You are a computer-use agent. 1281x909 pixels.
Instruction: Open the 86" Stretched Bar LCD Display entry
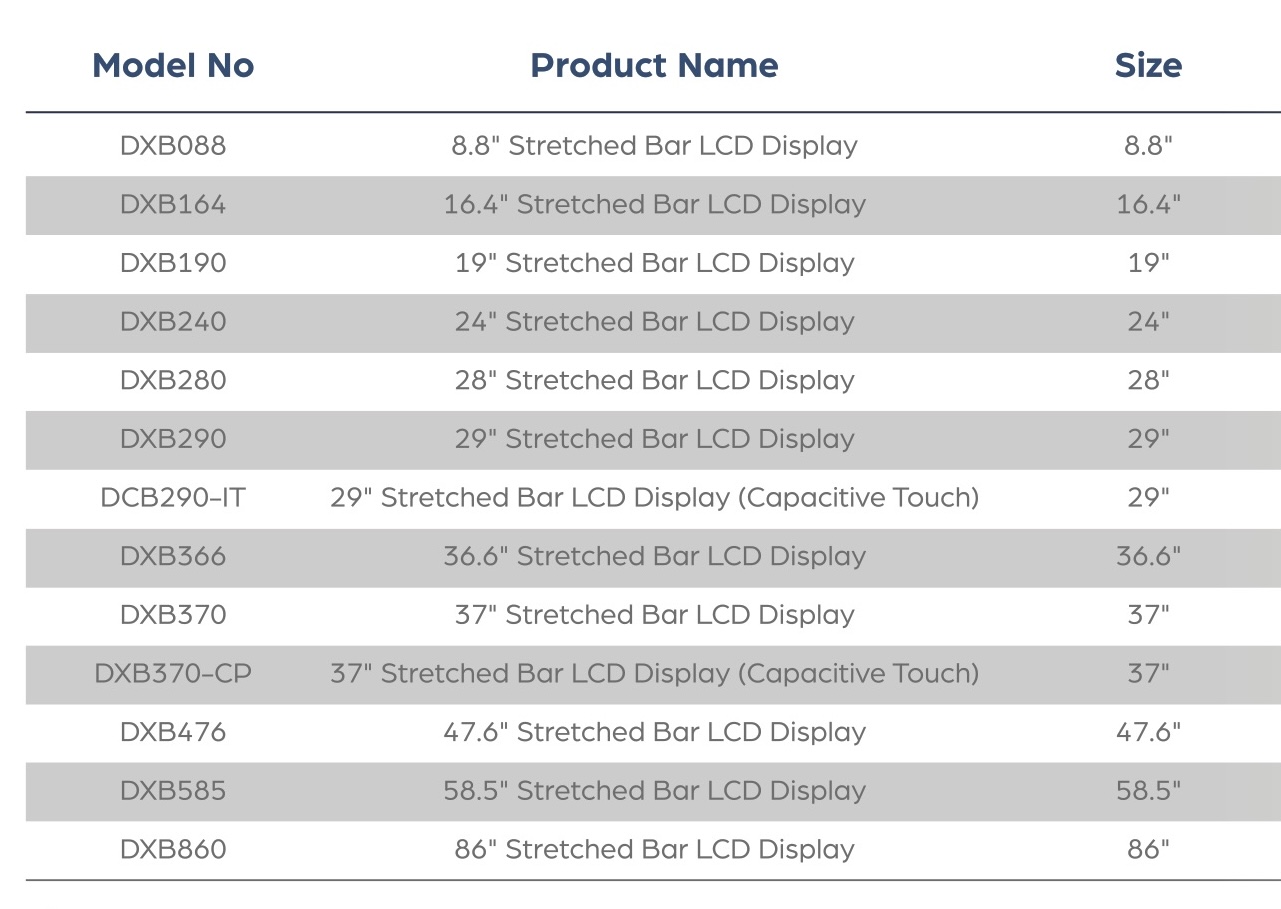click(x=654, y=849)
